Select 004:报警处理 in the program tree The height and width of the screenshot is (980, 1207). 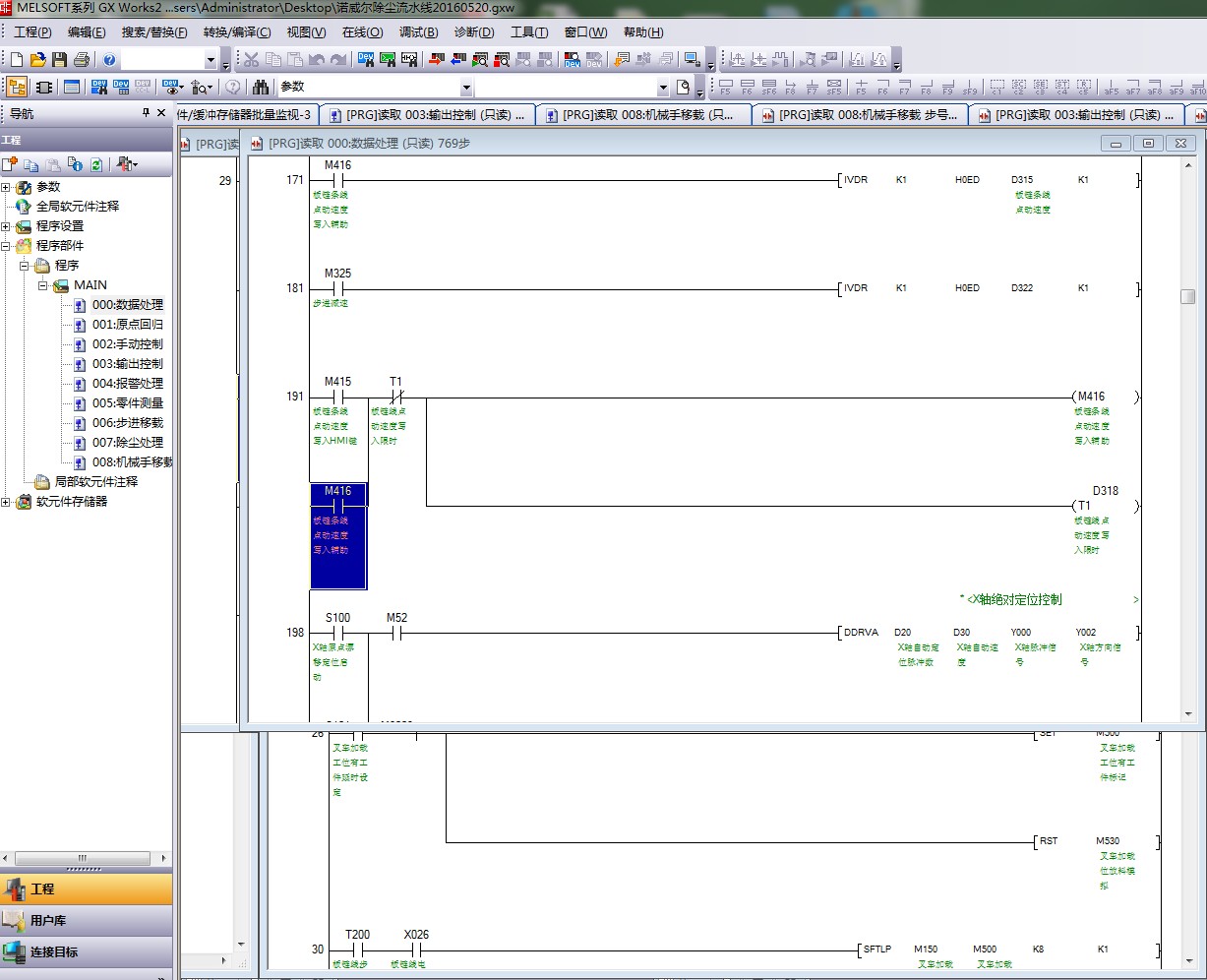click(127, 384)
